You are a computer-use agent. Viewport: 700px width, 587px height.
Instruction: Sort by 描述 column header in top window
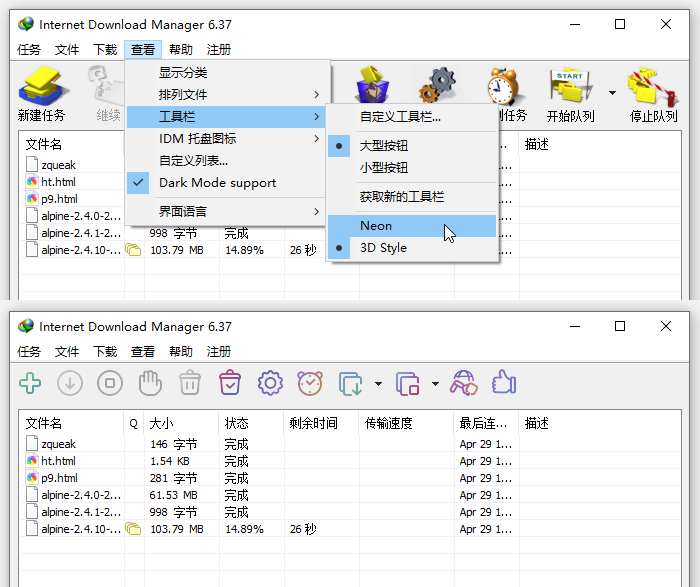[600, 144]
